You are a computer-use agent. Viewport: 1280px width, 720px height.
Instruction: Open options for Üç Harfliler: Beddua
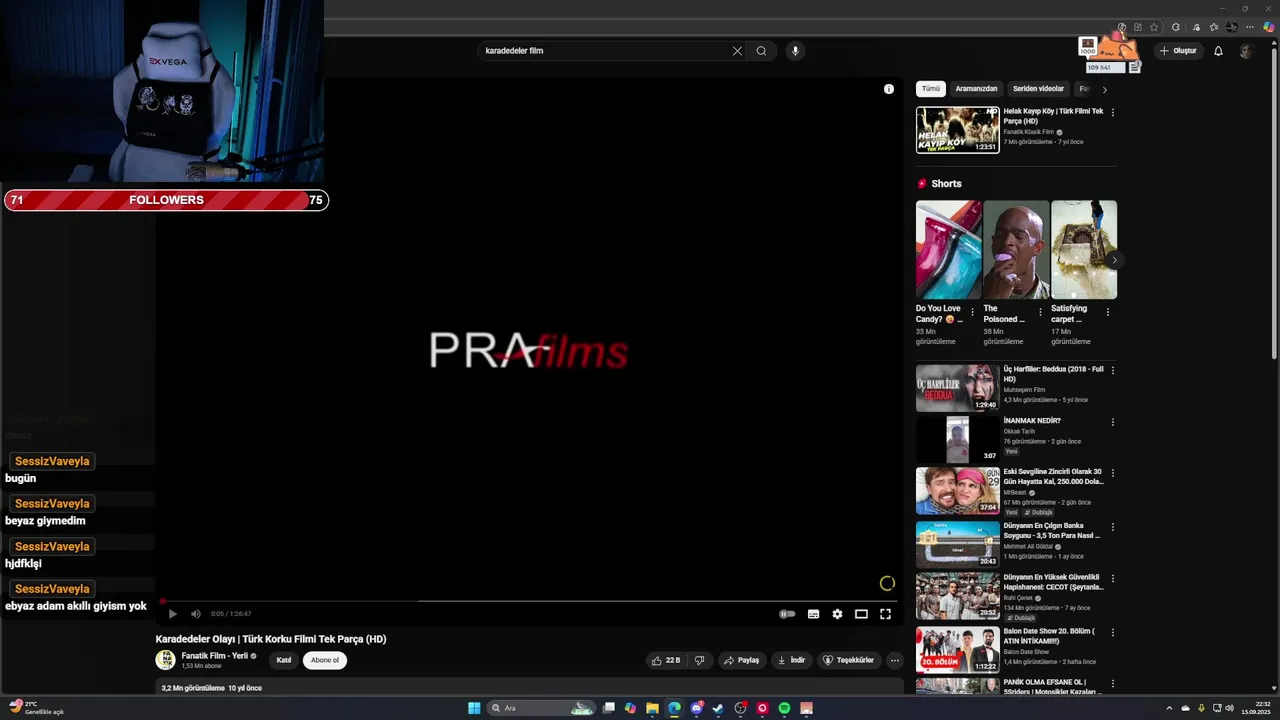[1113, 370]
